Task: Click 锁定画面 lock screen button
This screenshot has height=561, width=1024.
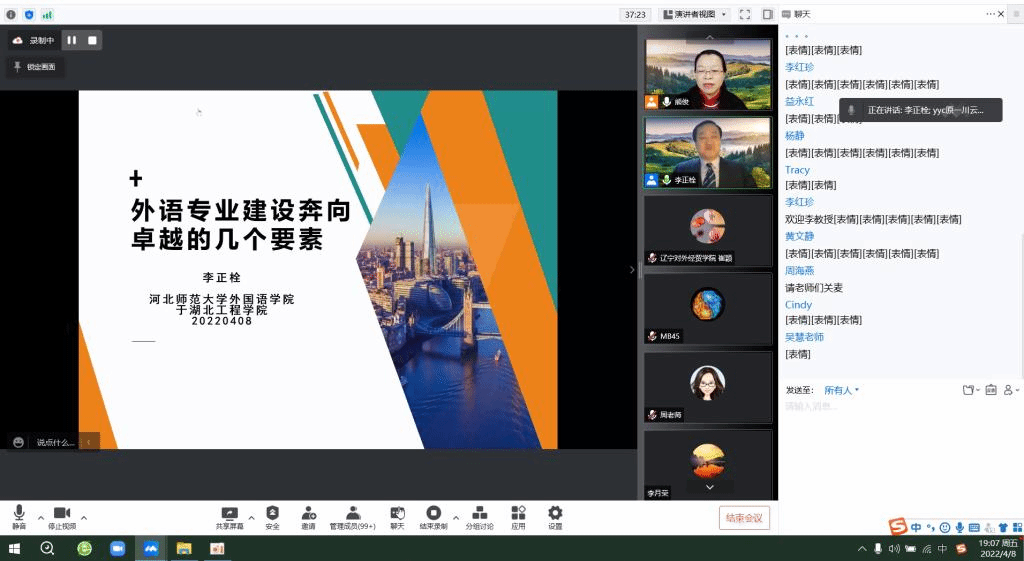Action: (x=36, y=67)
